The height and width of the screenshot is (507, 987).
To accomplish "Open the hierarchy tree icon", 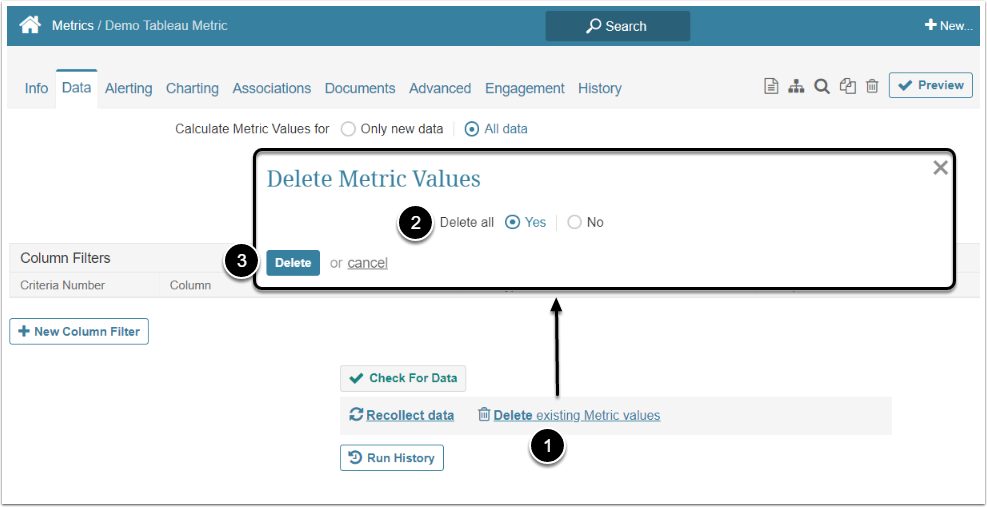I will tap(796, 87).
